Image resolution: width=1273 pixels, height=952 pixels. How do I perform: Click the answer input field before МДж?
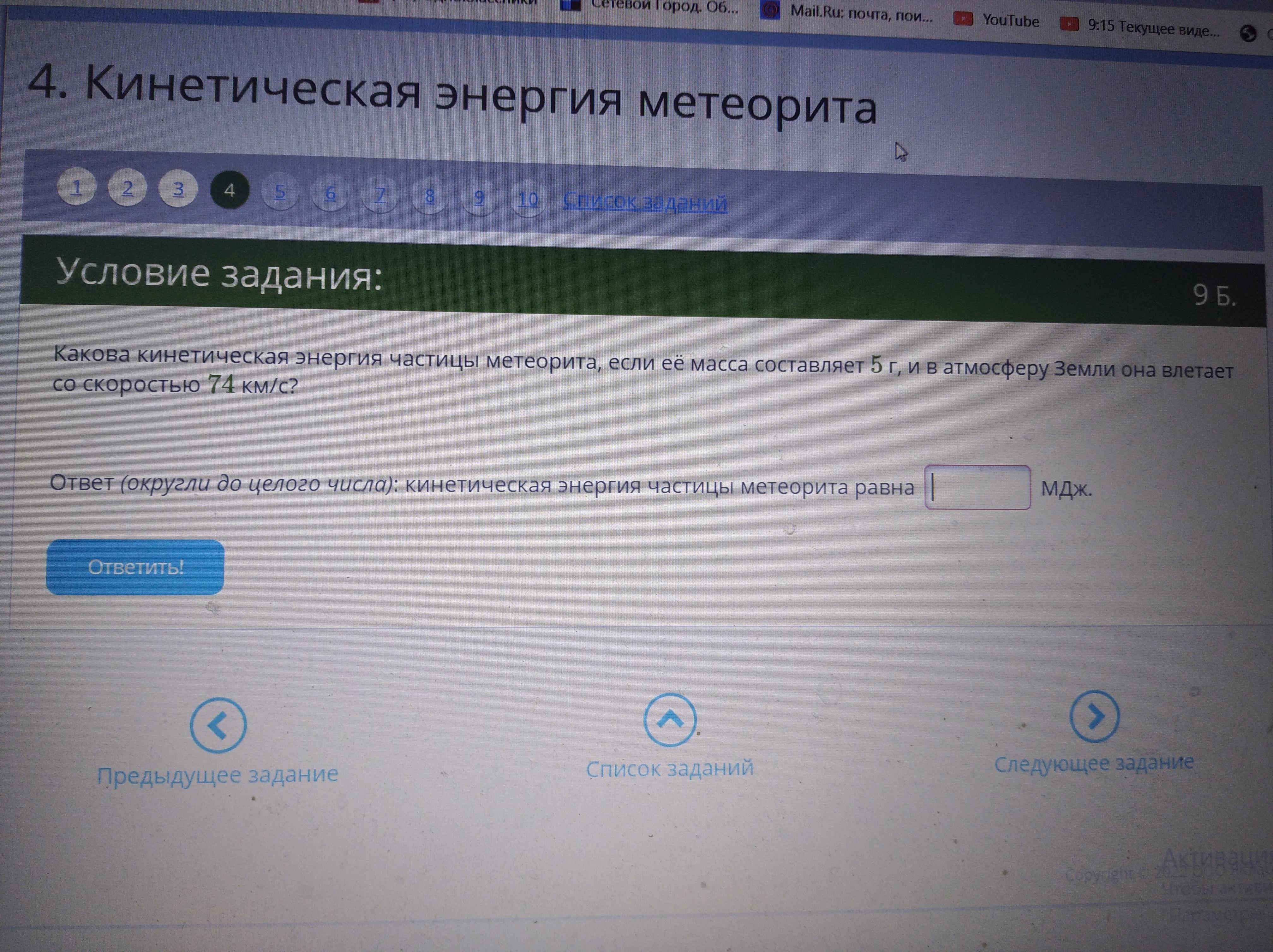(977, 488)
